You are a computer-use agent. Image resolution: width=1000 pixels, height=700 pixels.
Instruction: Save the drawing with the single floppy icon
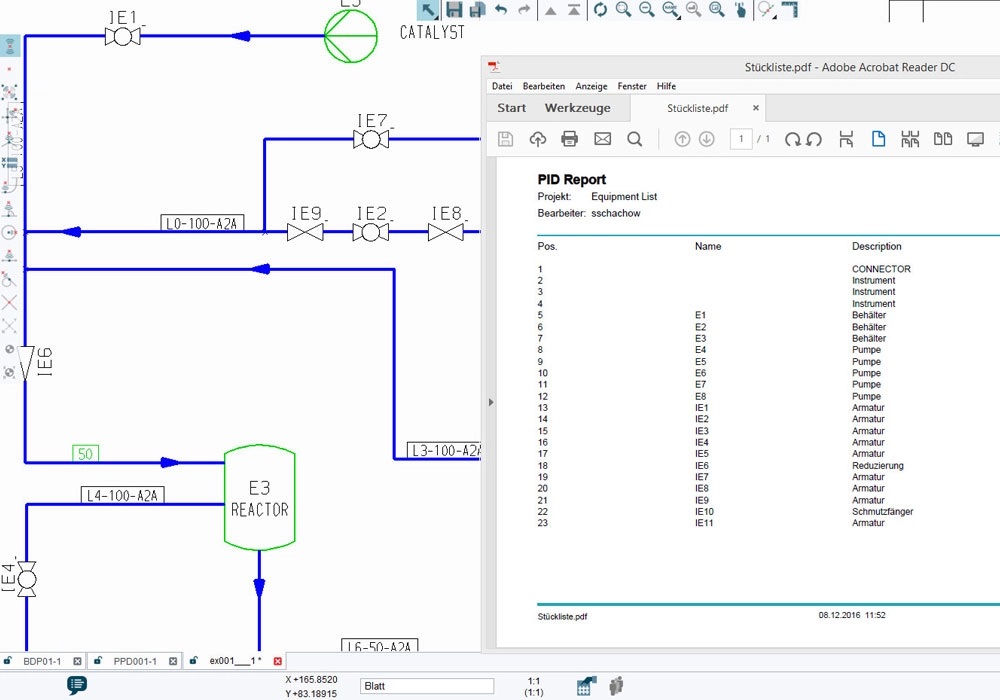[454, 10]
